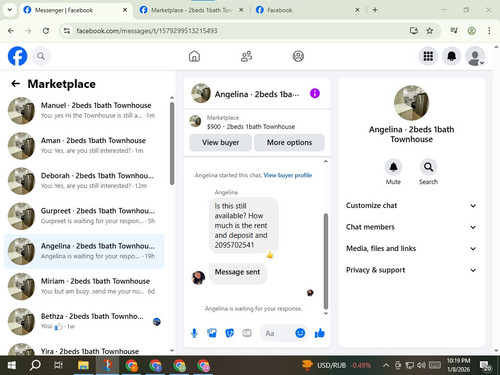This screenshot has width=500, height=375.
Task: Open File Explorer from the taskbar
Action: pyautogui.click(x=83, y=365)
